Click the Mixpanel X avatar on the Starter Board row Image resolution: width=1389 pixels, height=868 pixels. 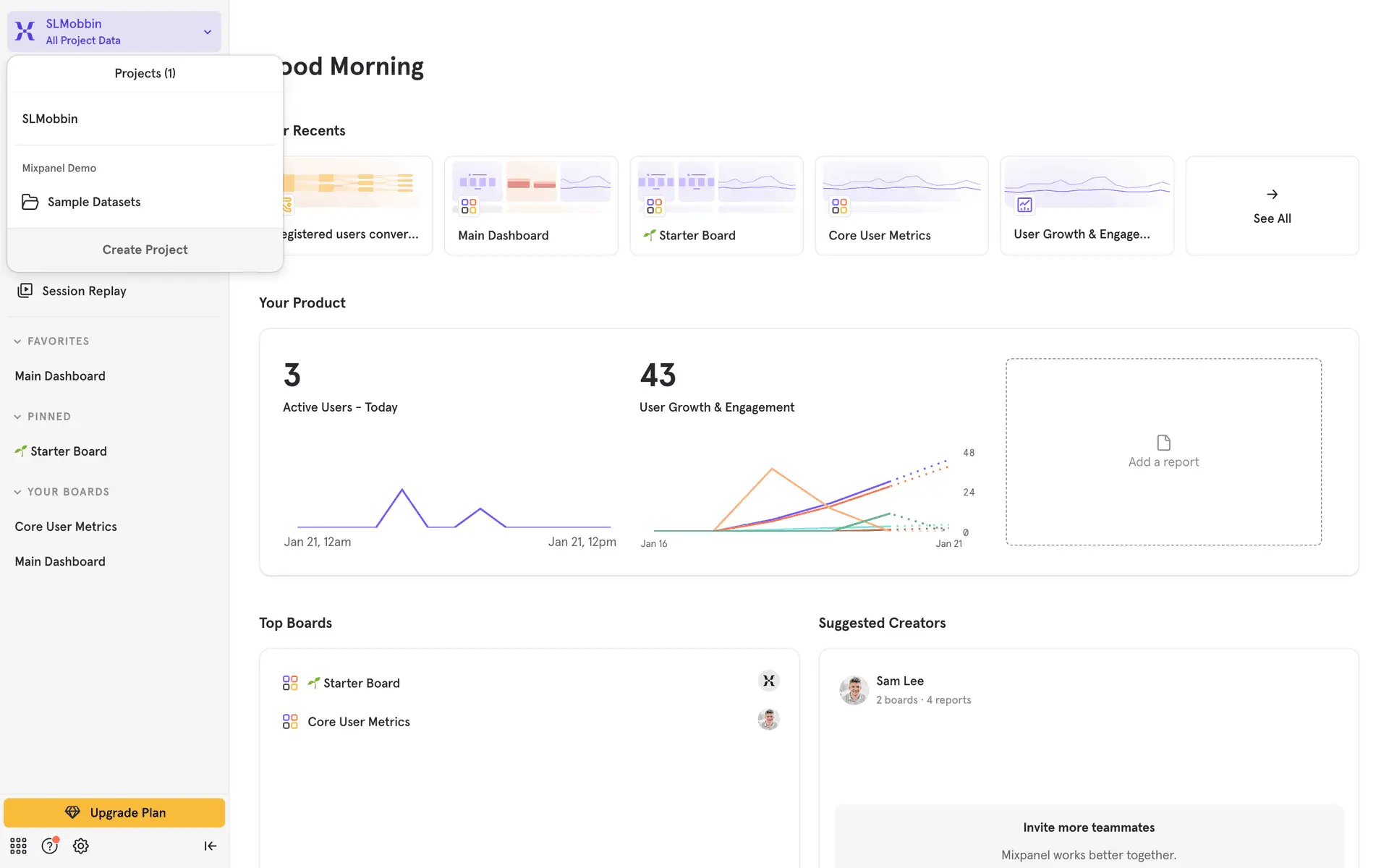[768, 681]
